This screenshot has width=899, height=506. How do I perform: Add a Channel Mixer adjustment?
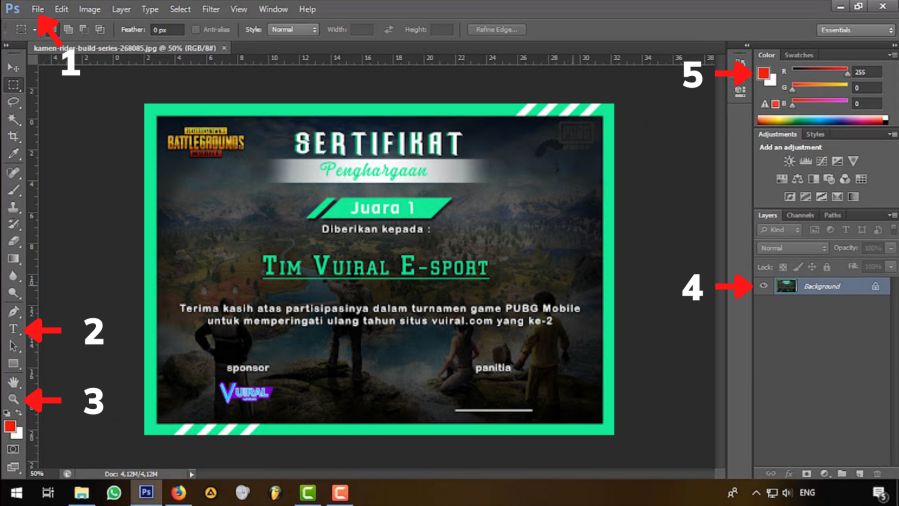(845, 179)
